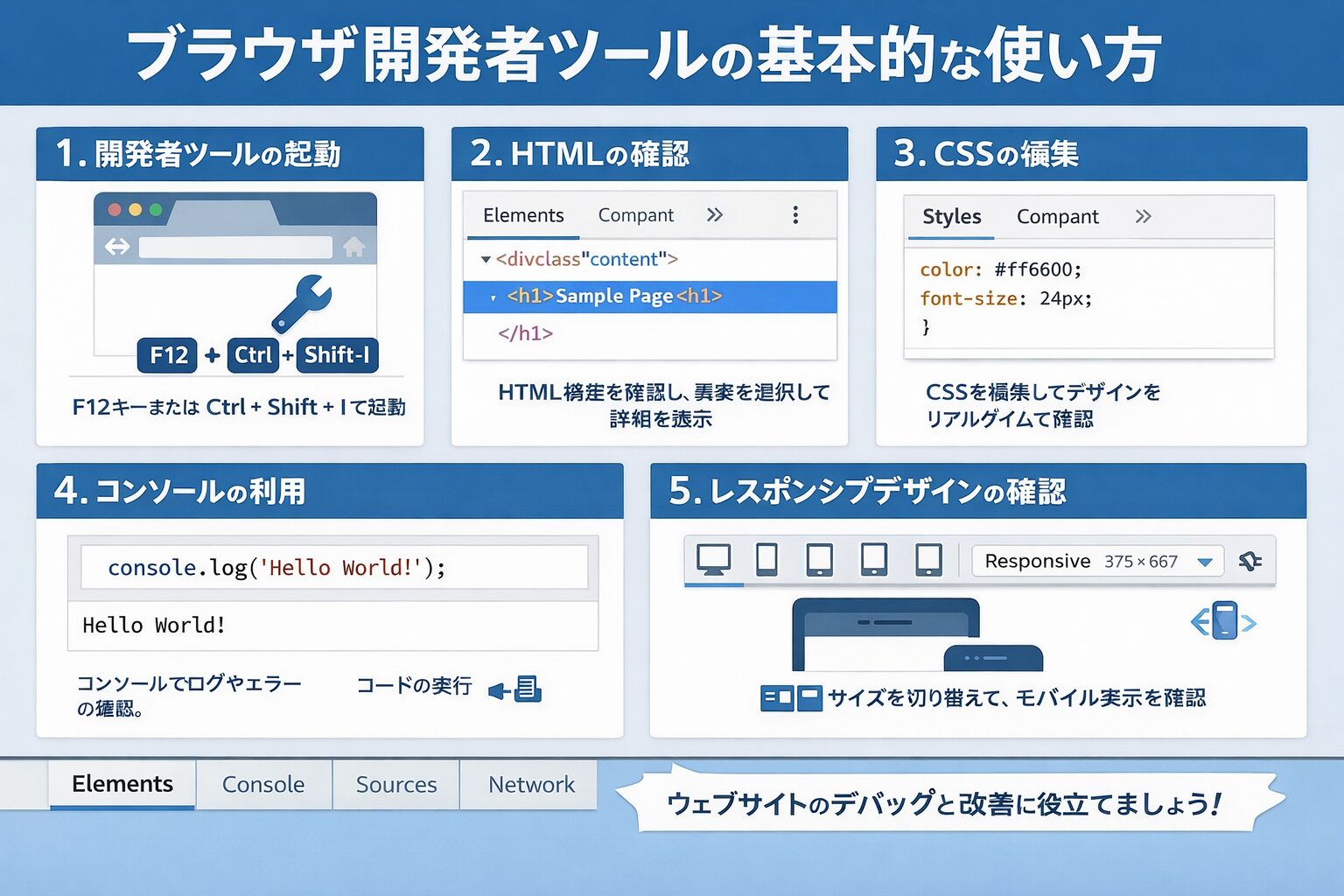Click the code execution icon beside コードの実行

pyautogui.click(x=517, y=689)
